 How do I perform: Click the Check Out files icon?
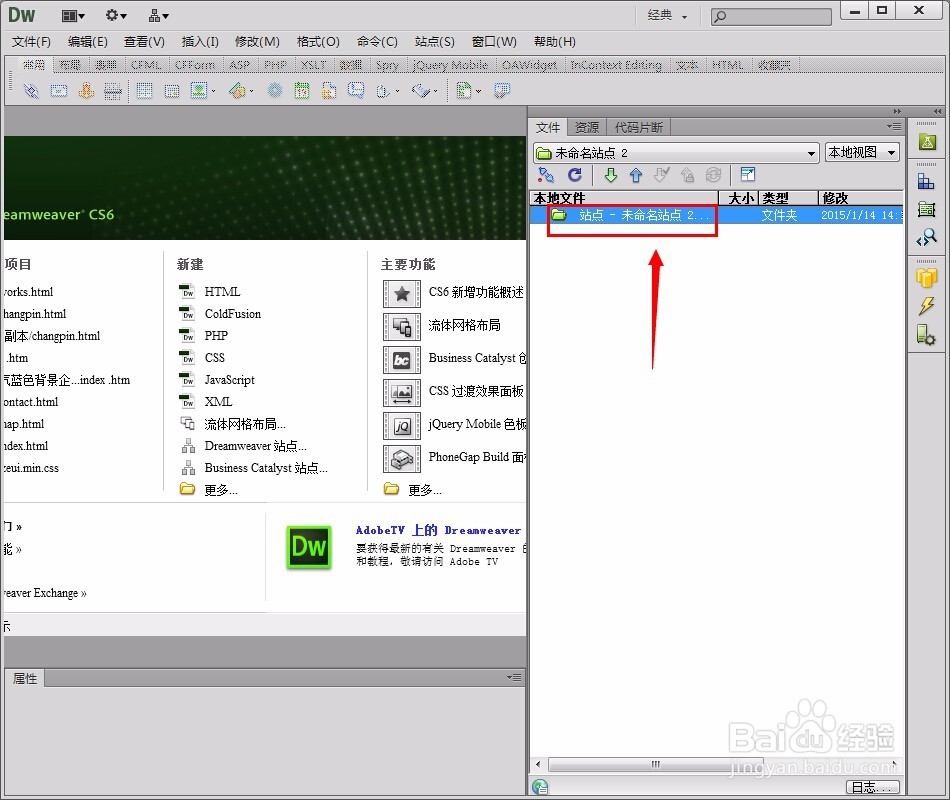[x=662, y=175]
